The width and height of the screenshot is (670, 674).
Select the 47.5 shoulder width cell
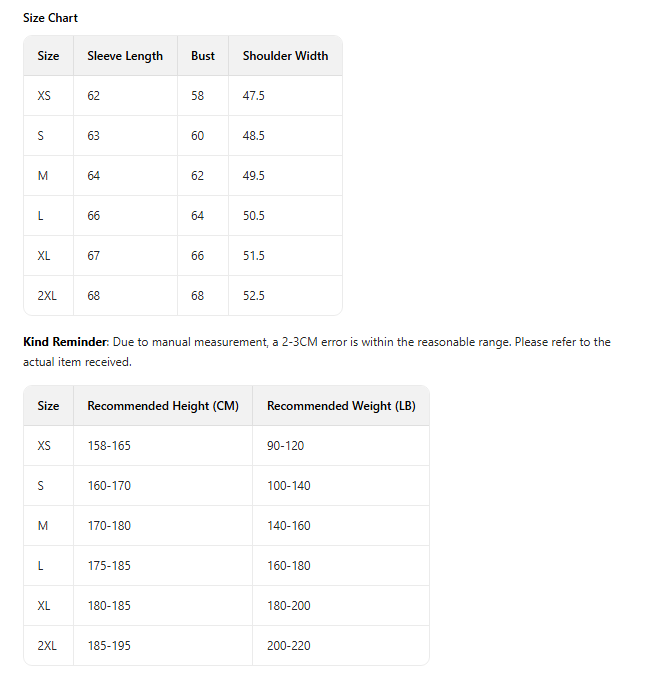point(254,96)
